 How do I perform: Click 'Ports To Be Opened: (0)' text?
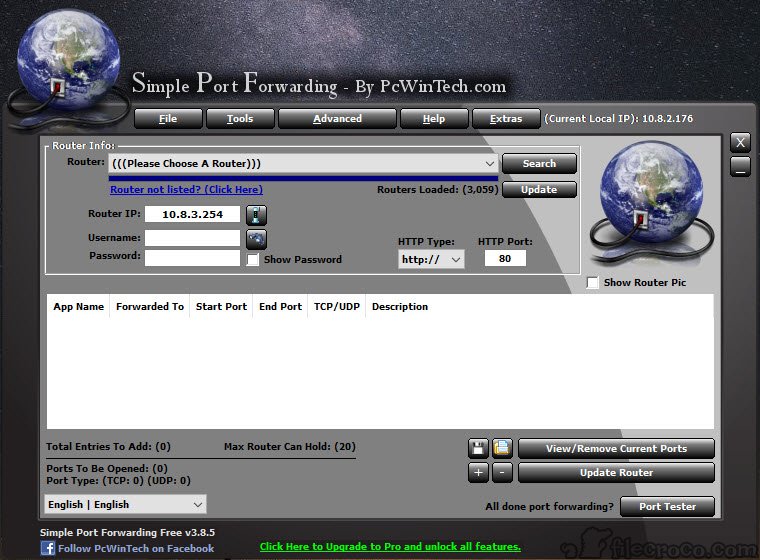[x=107, y=468]
